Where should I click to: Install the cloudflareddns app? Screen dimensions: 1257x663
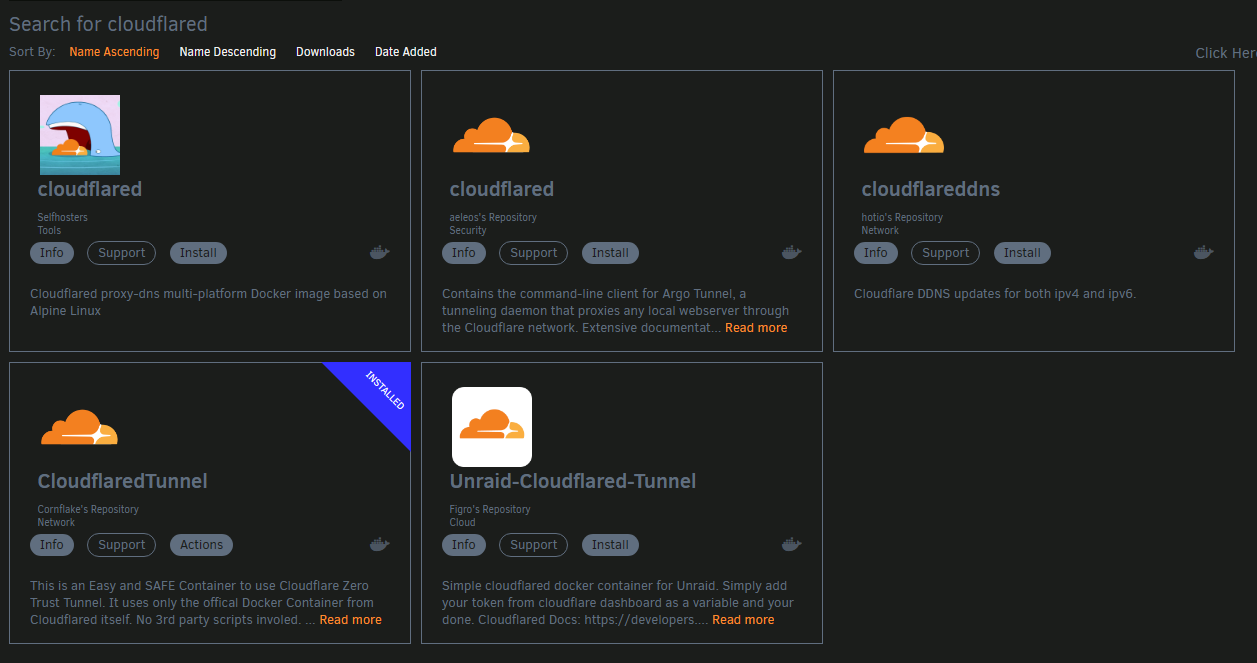pyautogui.click(x=1022, y=253)
